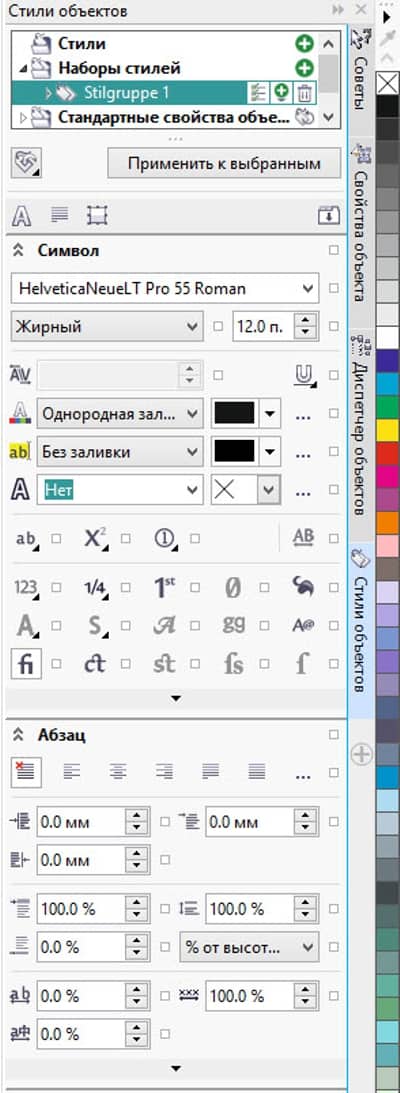Open the Жирный font style dropdown
This screenshot has height=1093, width=400.
(107, 326)
